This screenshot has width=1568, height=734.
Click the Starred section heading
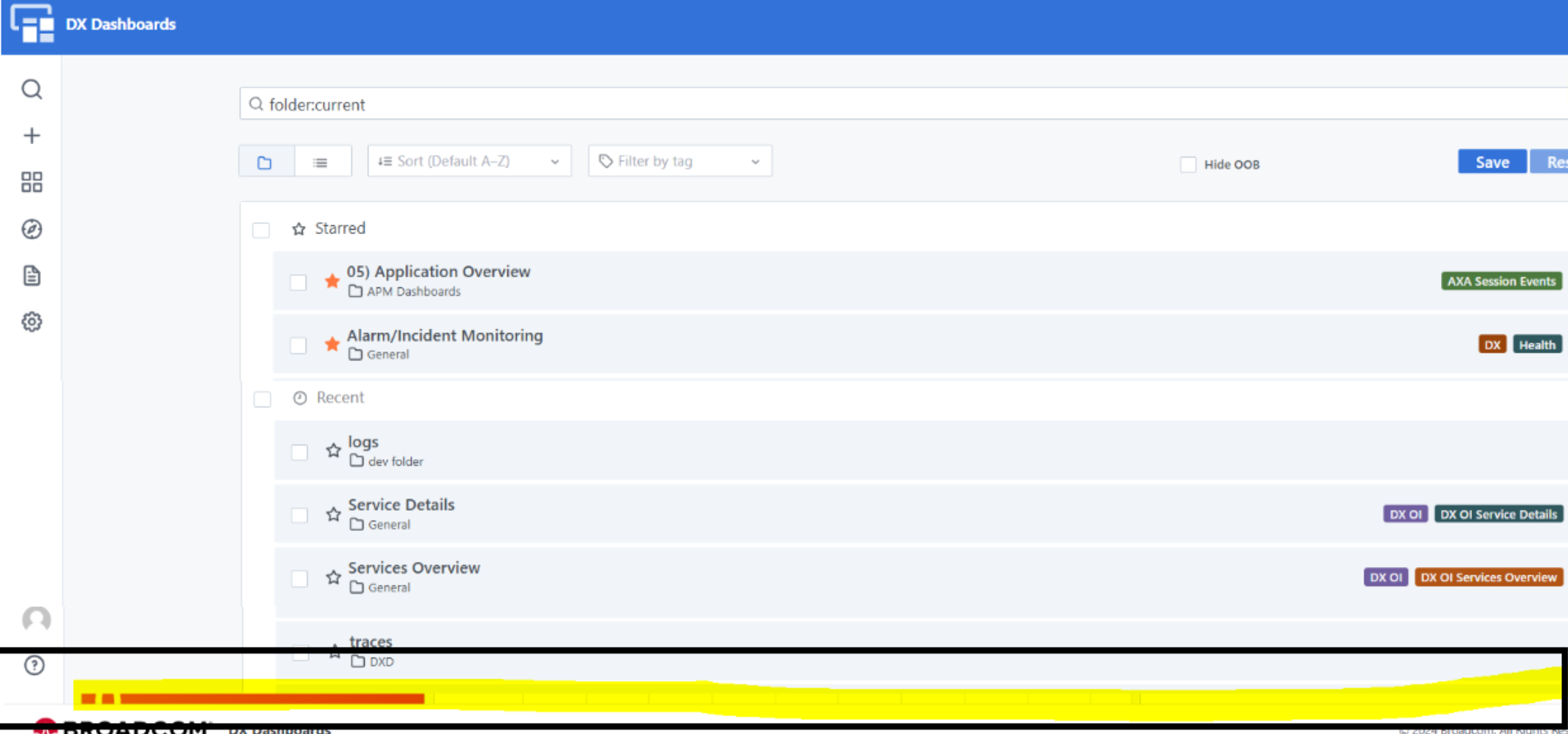click(x=340, y=228)
